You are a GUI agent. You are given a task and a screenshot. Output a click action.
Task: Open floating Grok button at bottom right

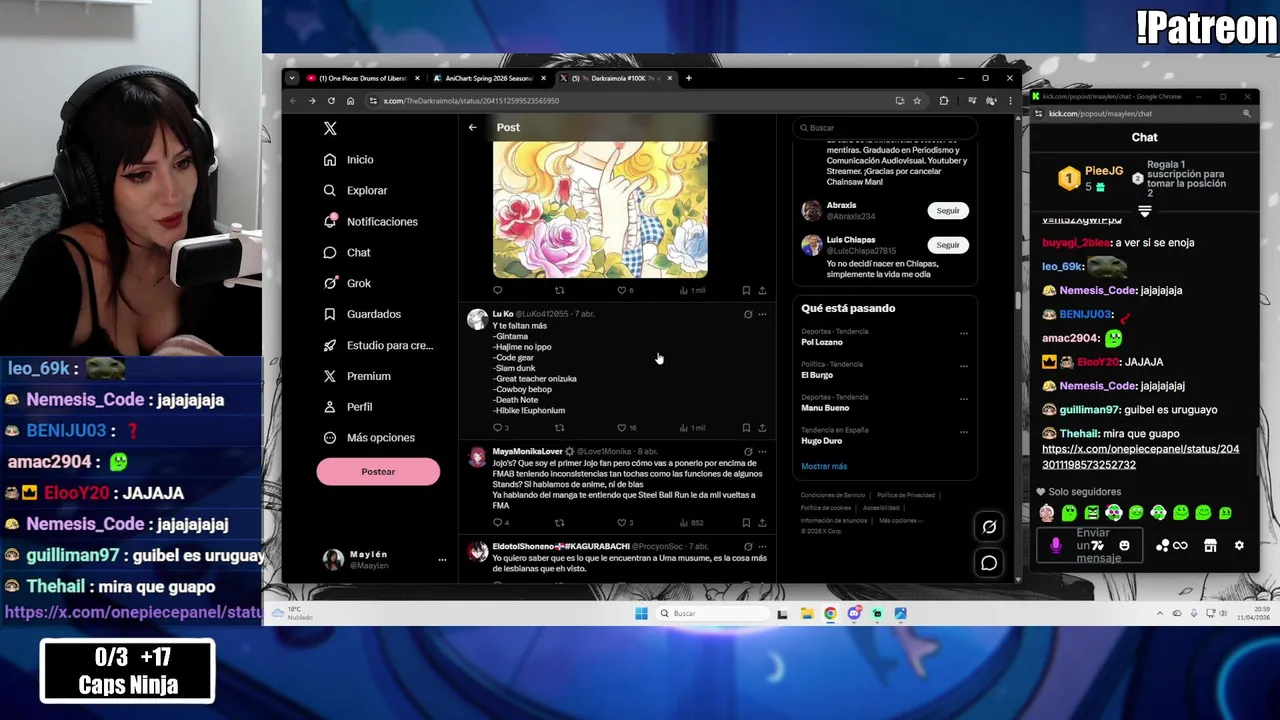(x=989, y=527)
